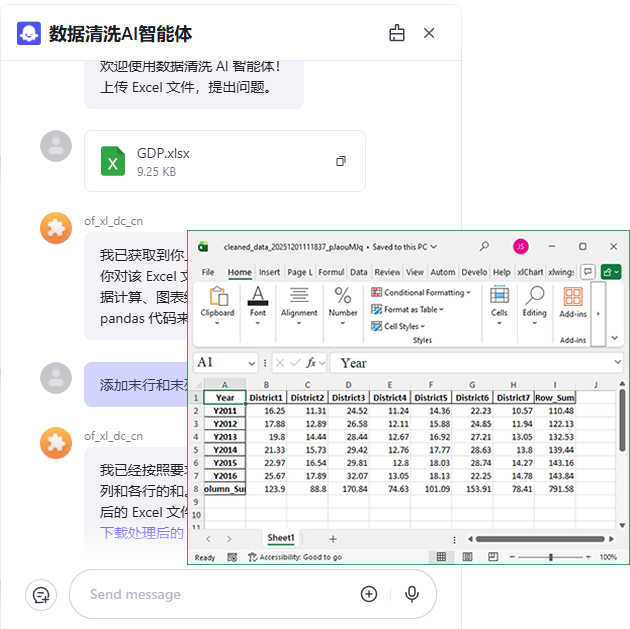Switch to Page Layout view icon
The width and height of the screenshot is (630, 629).
(467, 556)
